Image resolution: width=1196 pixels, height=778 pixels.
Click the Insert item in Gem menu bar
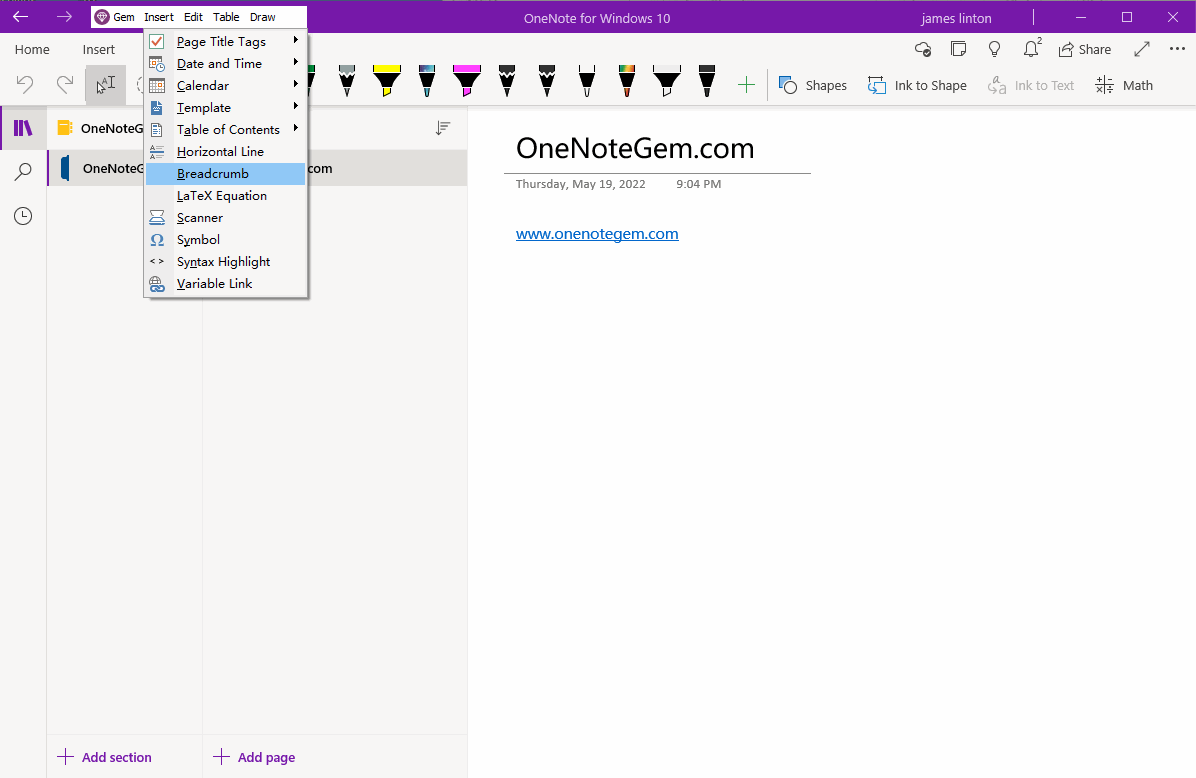(x=159, y=17)
